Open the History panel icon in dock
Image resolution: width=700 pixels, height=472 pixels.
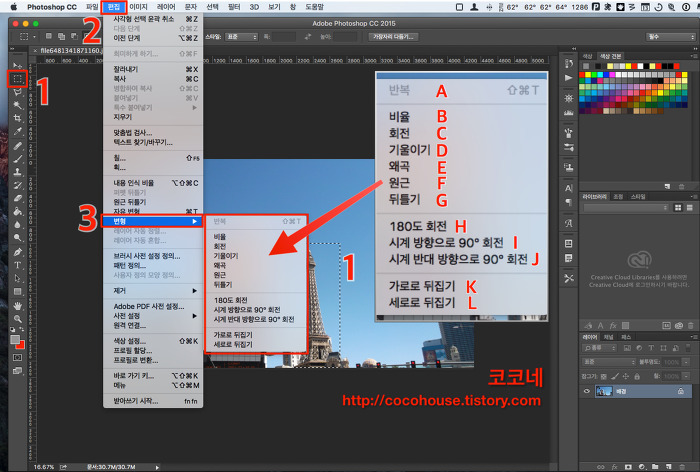568,64
